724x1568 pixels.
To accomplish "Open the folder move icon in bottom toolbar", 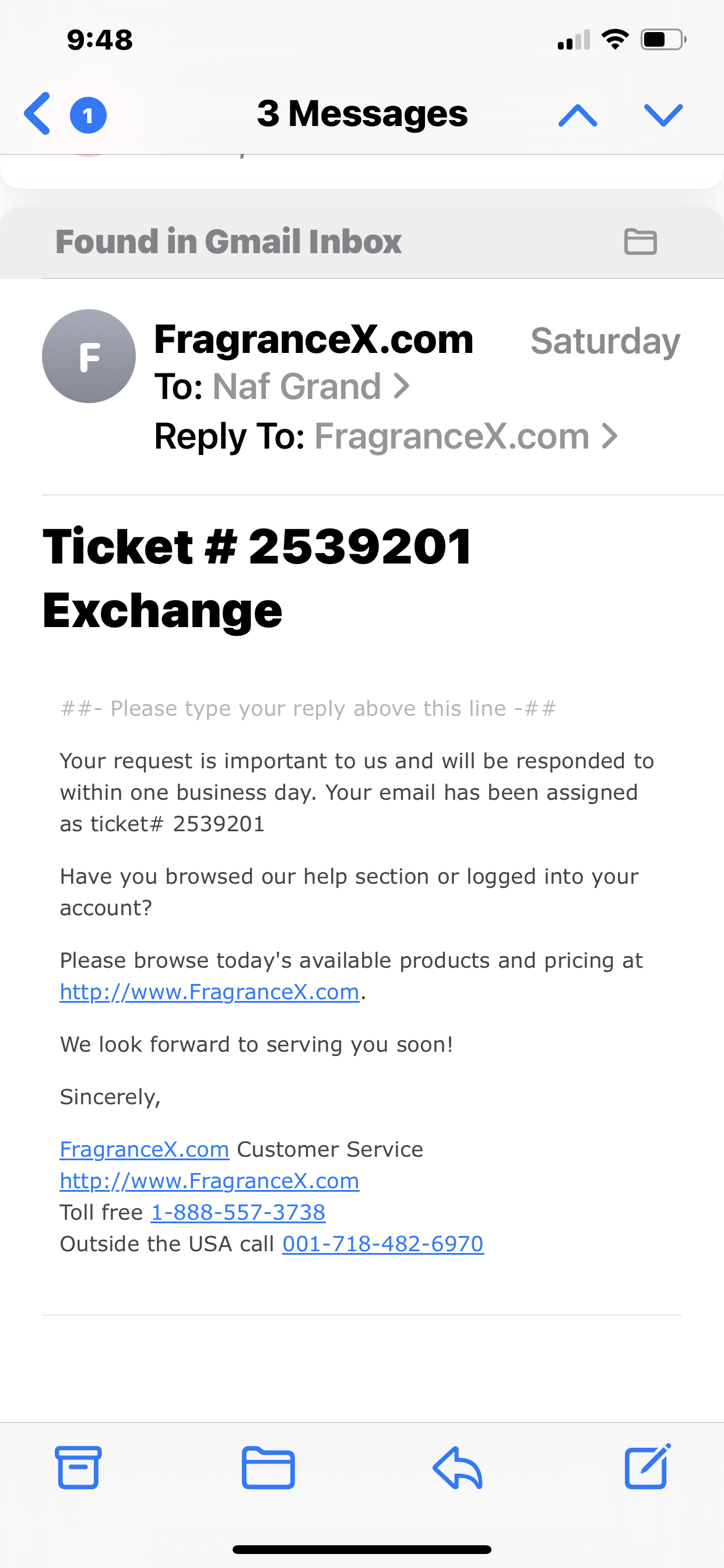I will click(268, 1468).
